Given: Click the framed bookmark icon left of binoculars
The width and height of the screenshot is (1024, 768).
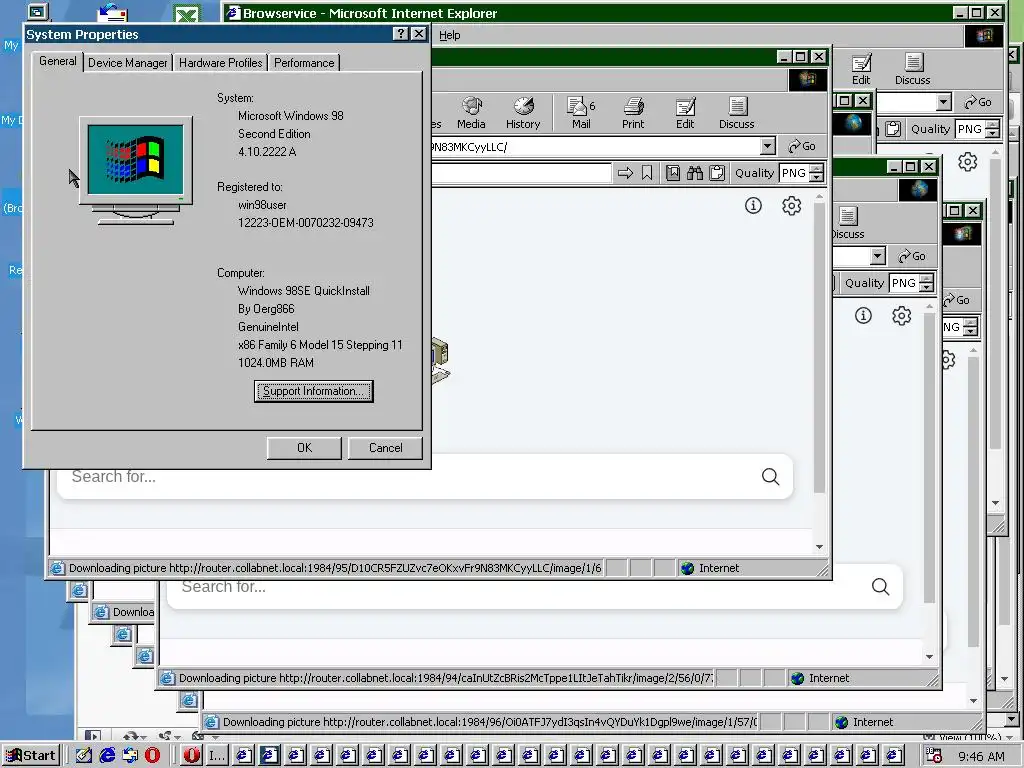Looking at the screenshot, I should [x=673, y=173].
